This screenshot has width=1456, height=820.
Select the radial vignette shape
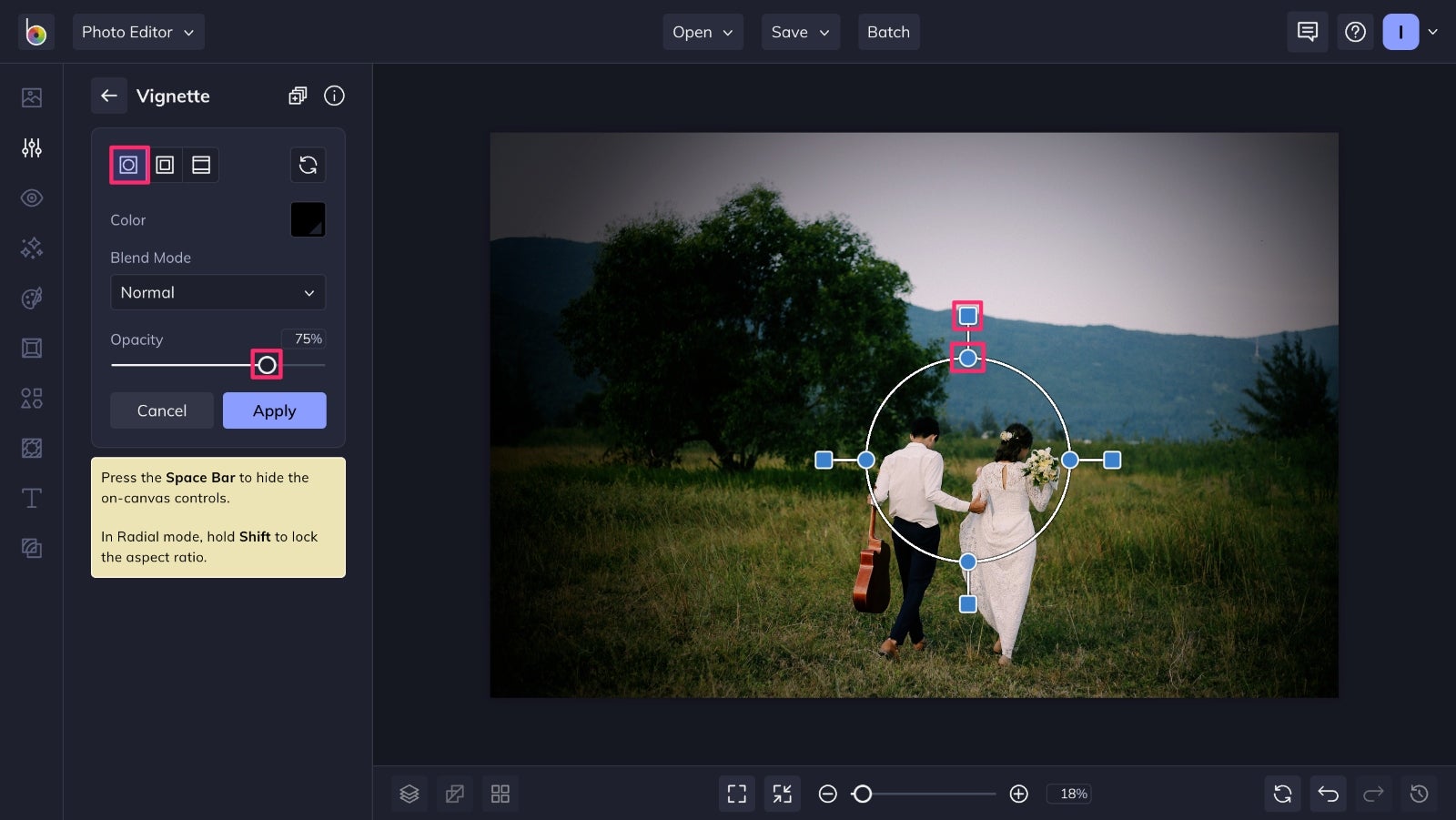pyautogui.click(x=128, y=165)
